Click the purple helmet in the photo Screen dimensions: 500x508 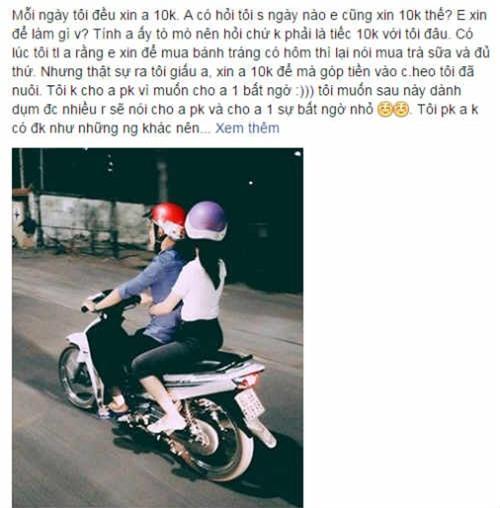coord(206,220)
